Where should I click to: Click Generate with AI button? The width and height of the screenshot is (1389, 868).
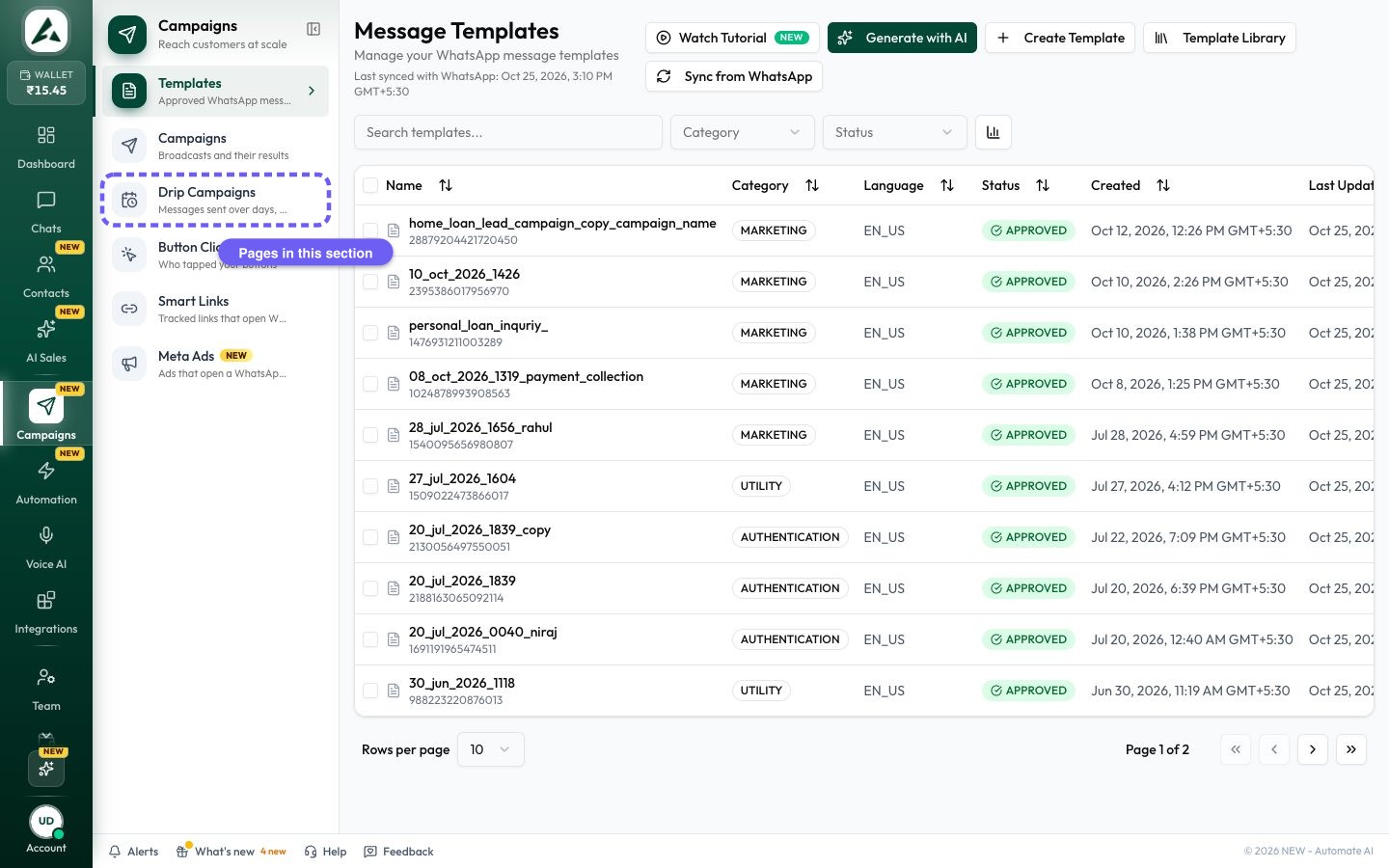pyautogui.click(x=902, y=38)
